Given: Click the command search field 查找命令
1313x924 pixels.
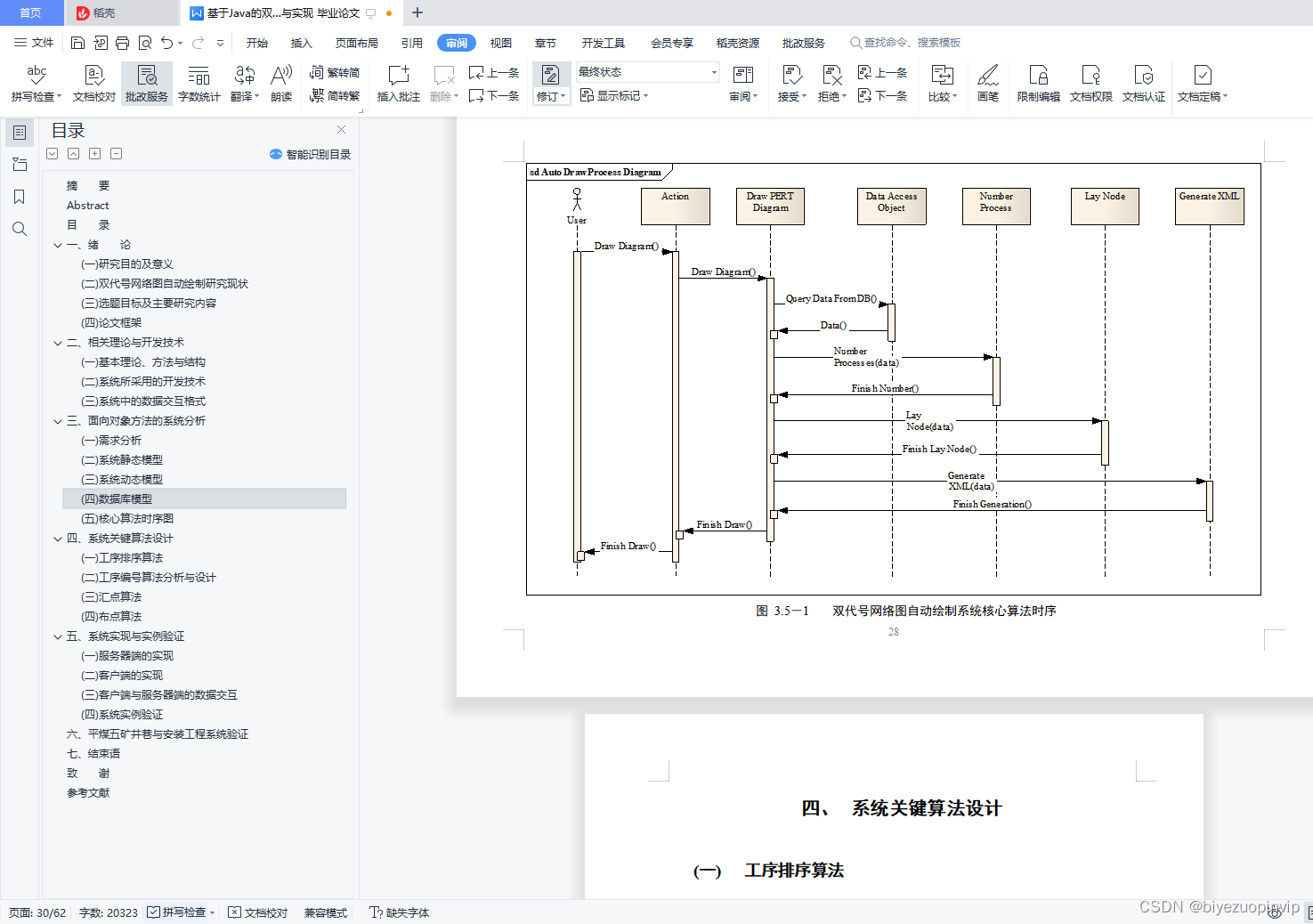Looking at the screenshot, I should pyautogui.click(x=905, y=43).
